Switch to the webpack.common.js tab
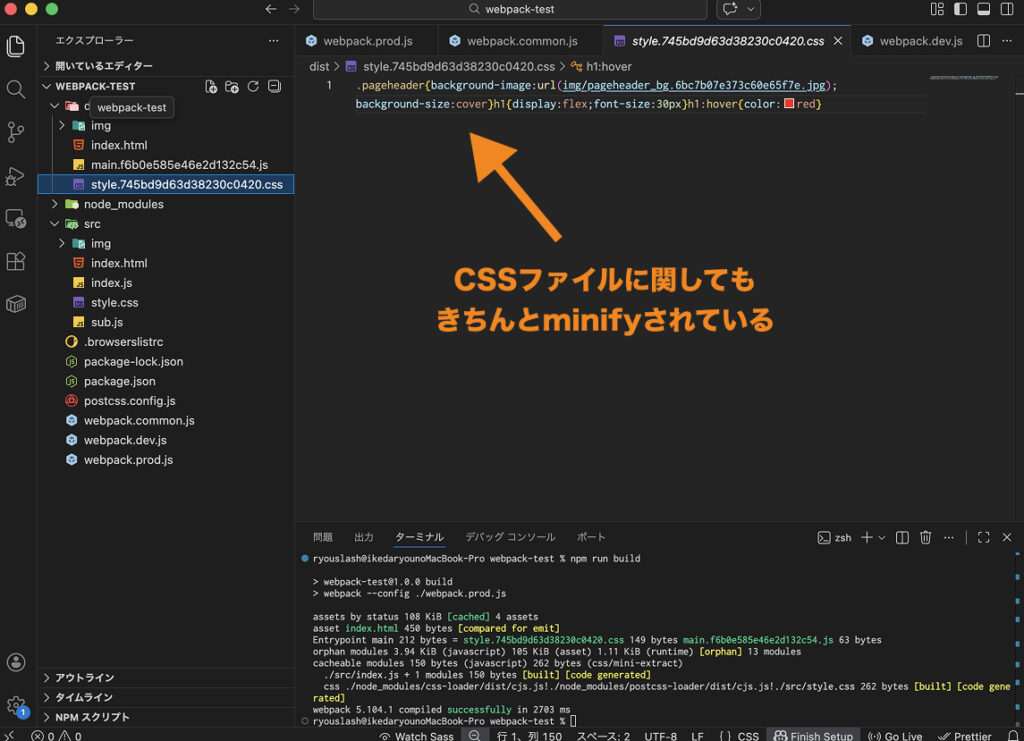 coord(521,41)
